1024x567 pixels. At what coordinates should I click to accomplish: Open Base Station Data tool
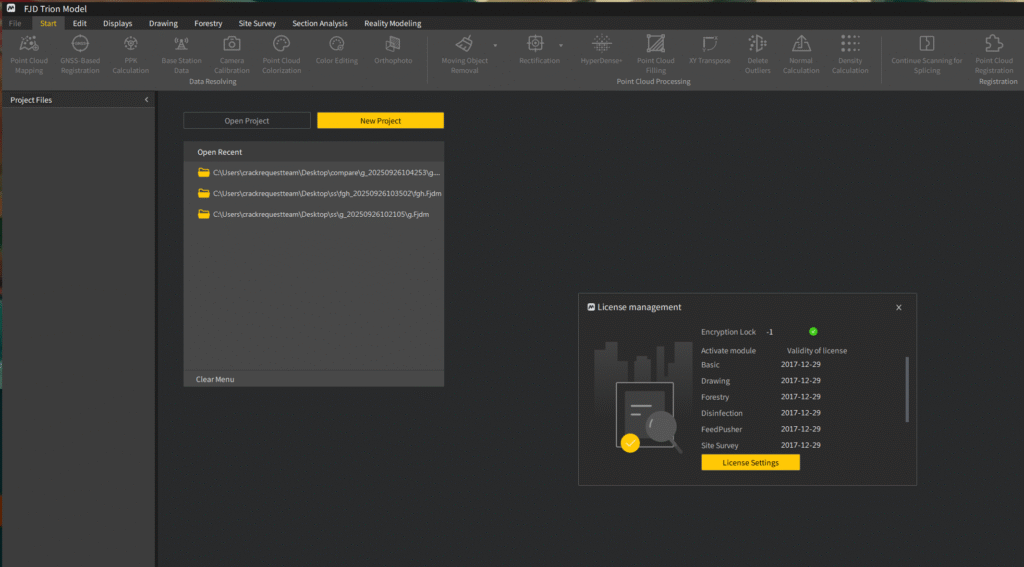tap(182, 54)
